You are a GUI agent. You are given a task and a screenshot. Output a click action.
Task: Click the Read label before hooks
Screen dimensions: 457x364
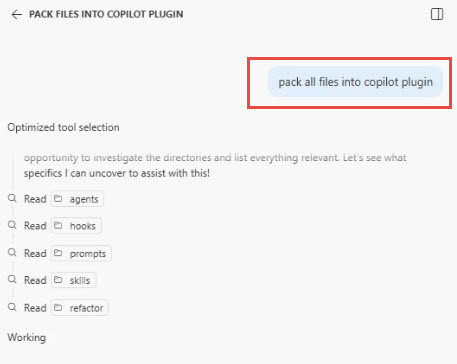pyautogui.click(x=35, y=226)
